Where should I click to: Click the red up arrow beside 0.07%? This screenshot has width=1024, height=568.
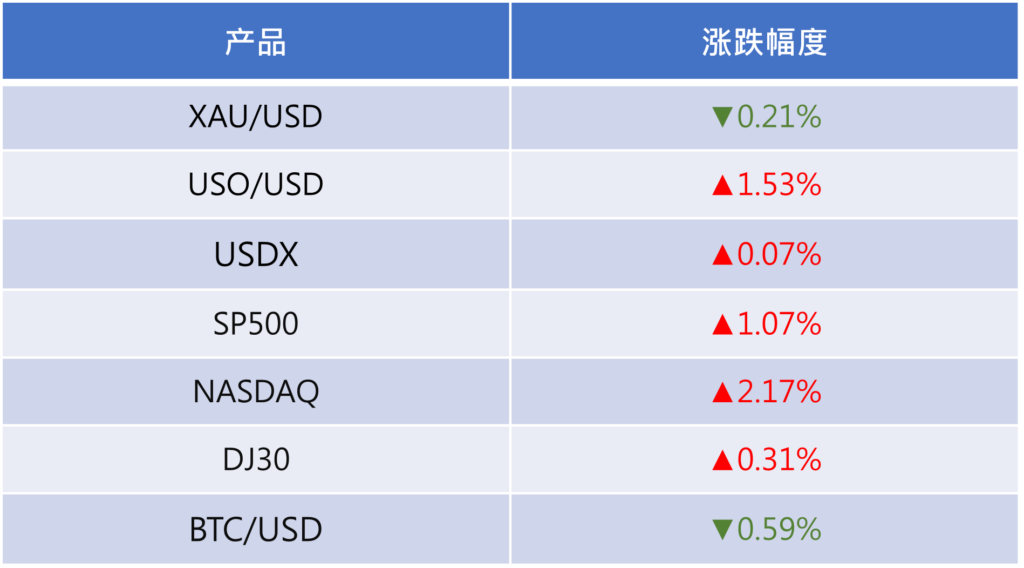[x=723, y=255]
